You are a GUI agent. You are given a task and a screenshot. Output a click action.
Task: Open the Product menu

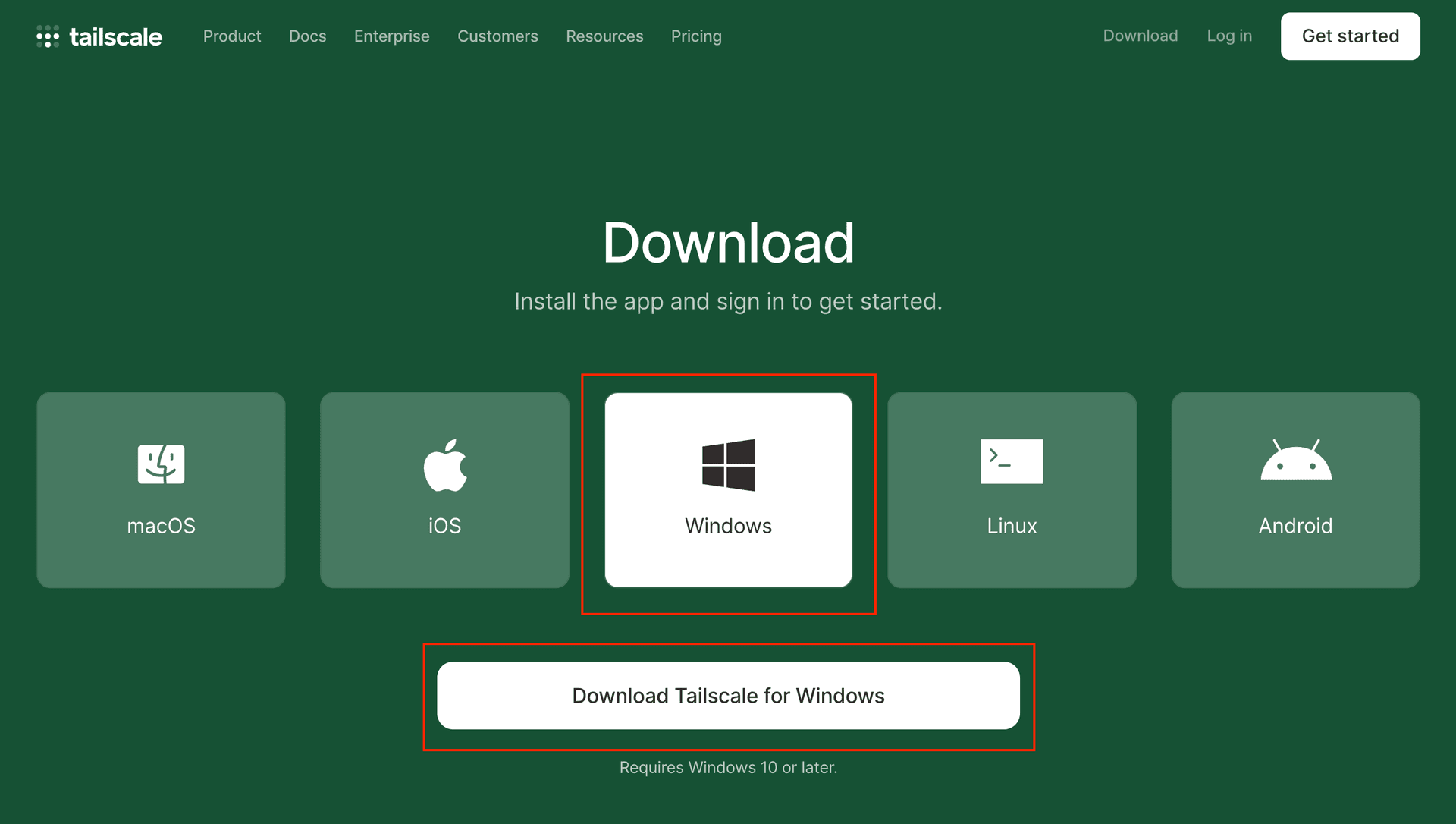(231, 36)
